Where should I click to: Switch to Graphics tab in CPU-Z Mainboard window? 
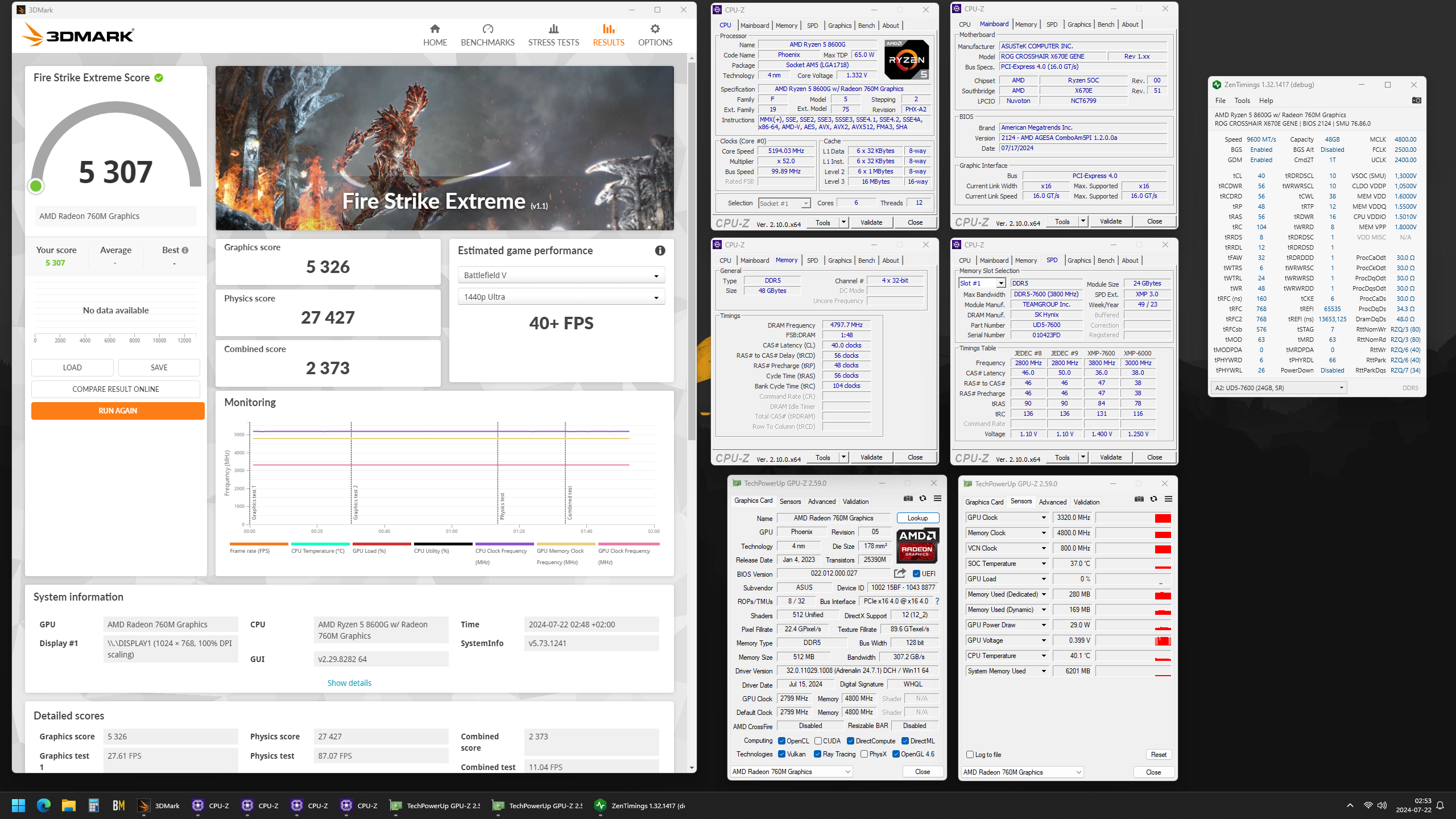pos(1079,24)
